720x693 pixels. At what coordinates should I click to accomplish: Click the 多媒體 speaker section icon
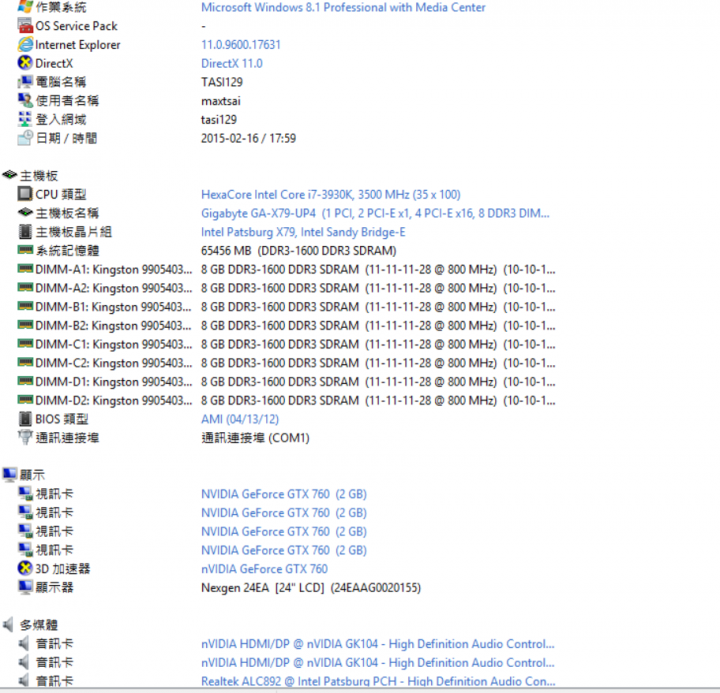[9, 625]
